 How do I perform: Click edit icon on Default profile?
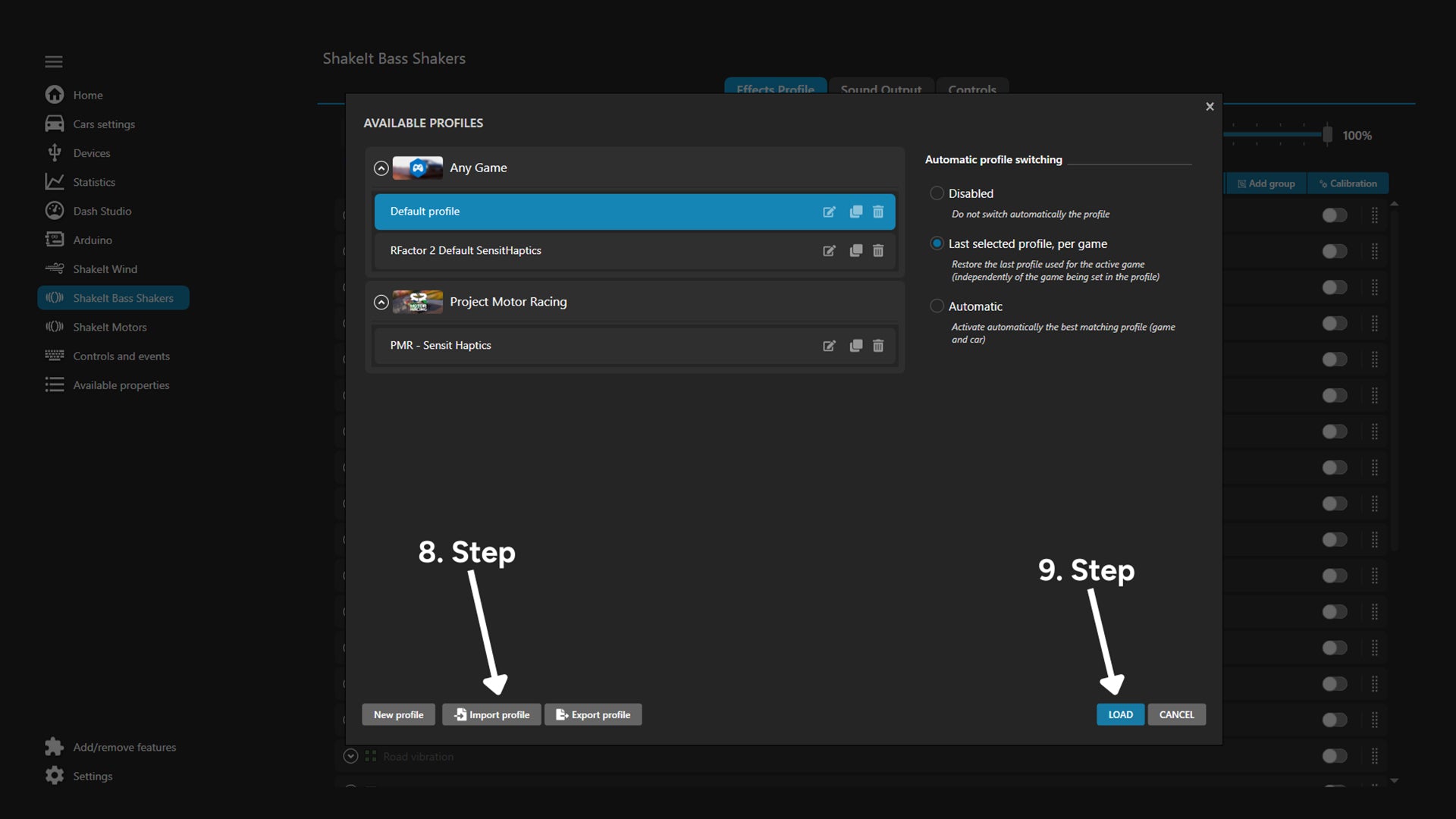[829, 212]
